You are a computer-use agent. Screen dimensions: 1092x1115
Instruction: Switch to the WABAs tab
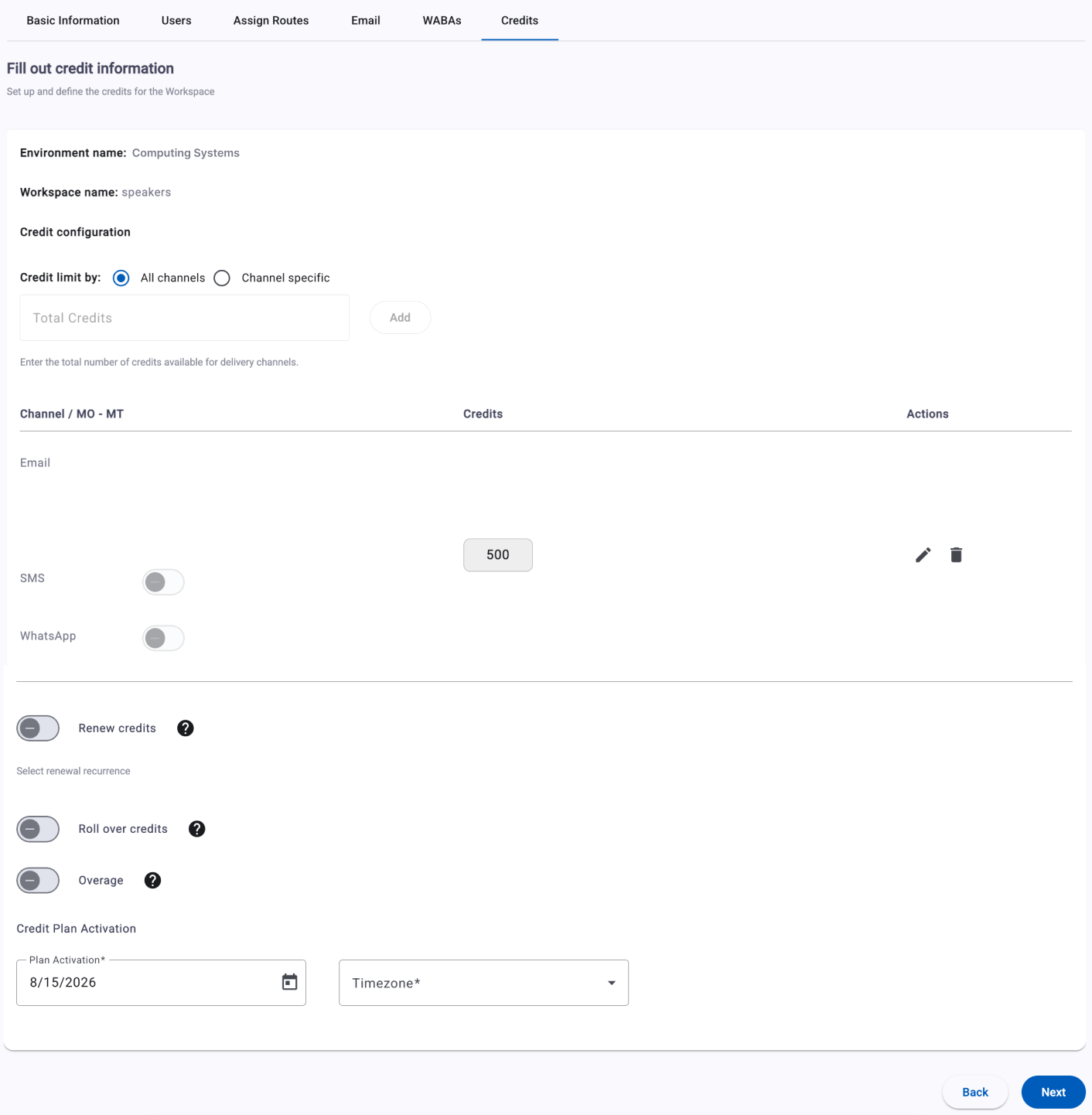click(x=442, y=21)
